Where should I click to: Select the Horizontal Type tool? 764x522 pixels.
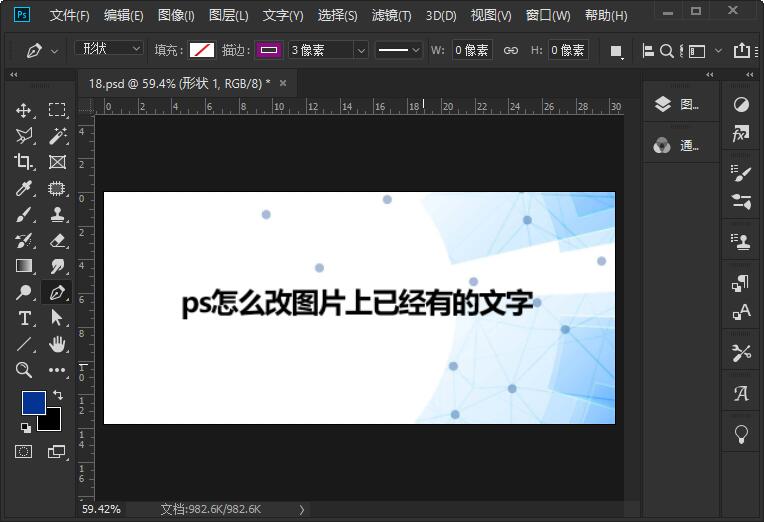[23, 318]
